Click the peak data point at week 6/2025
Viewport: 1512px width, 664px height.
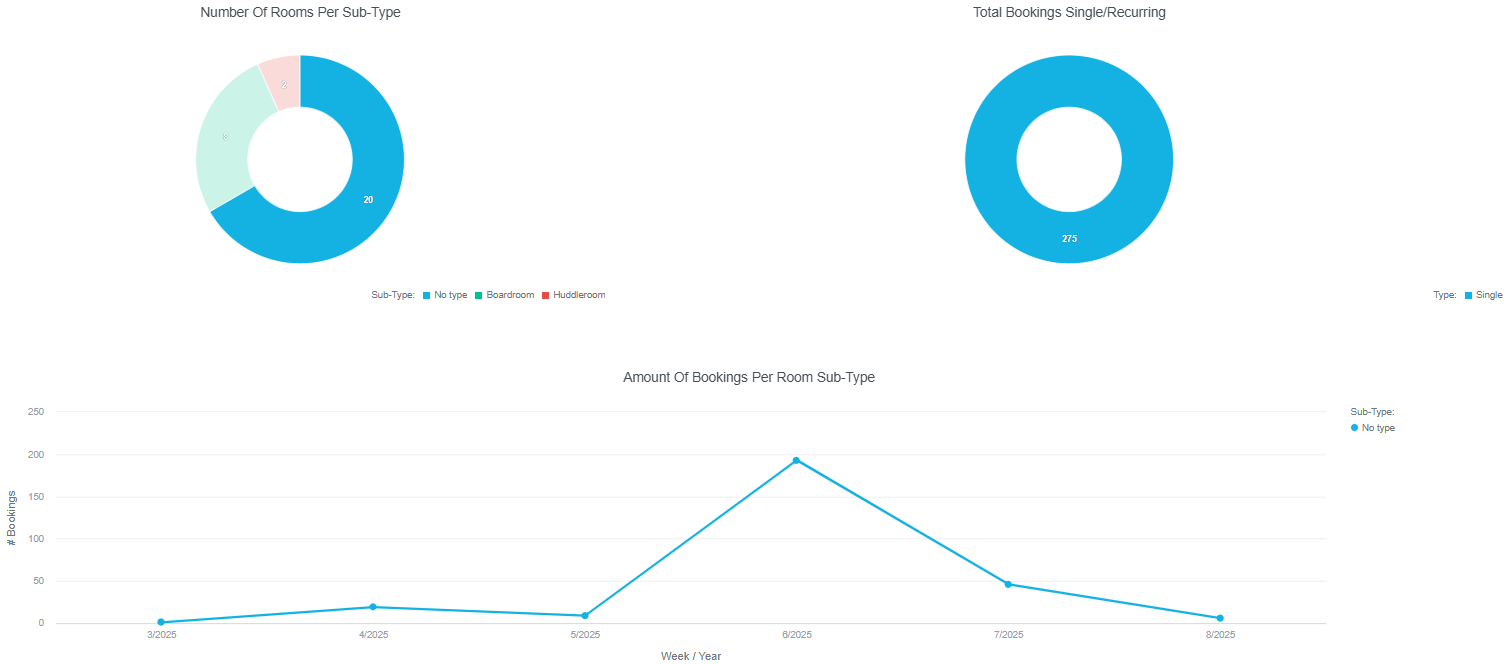click(796, 460)
